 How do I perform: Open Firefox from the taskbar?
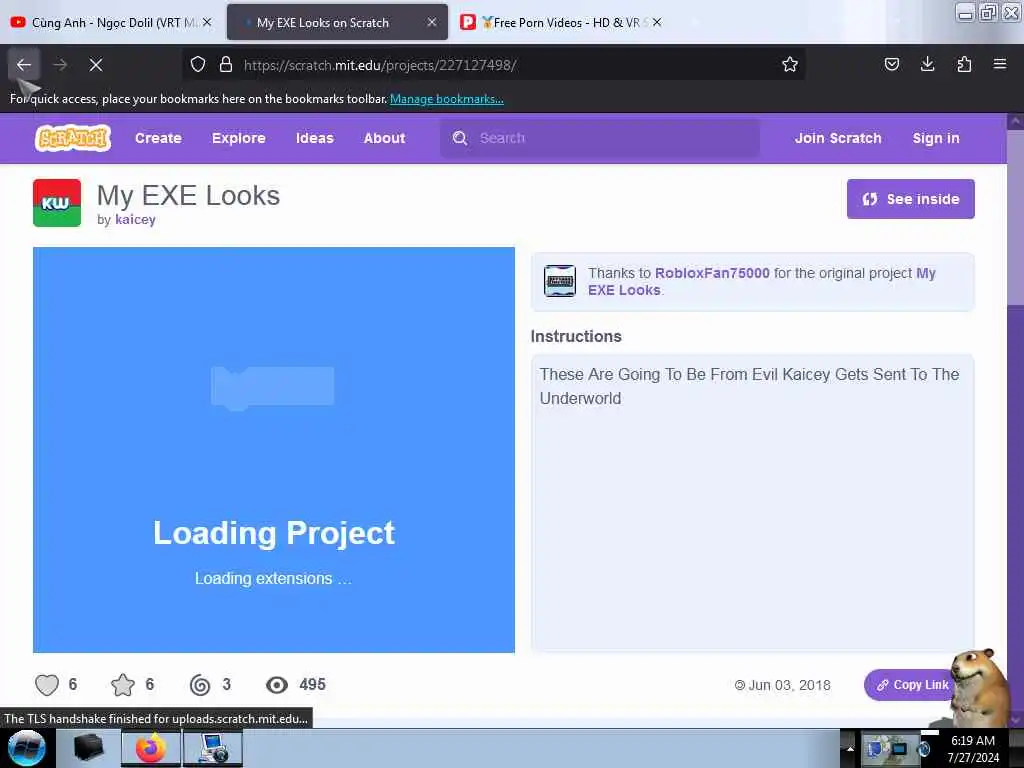point(151,748)
